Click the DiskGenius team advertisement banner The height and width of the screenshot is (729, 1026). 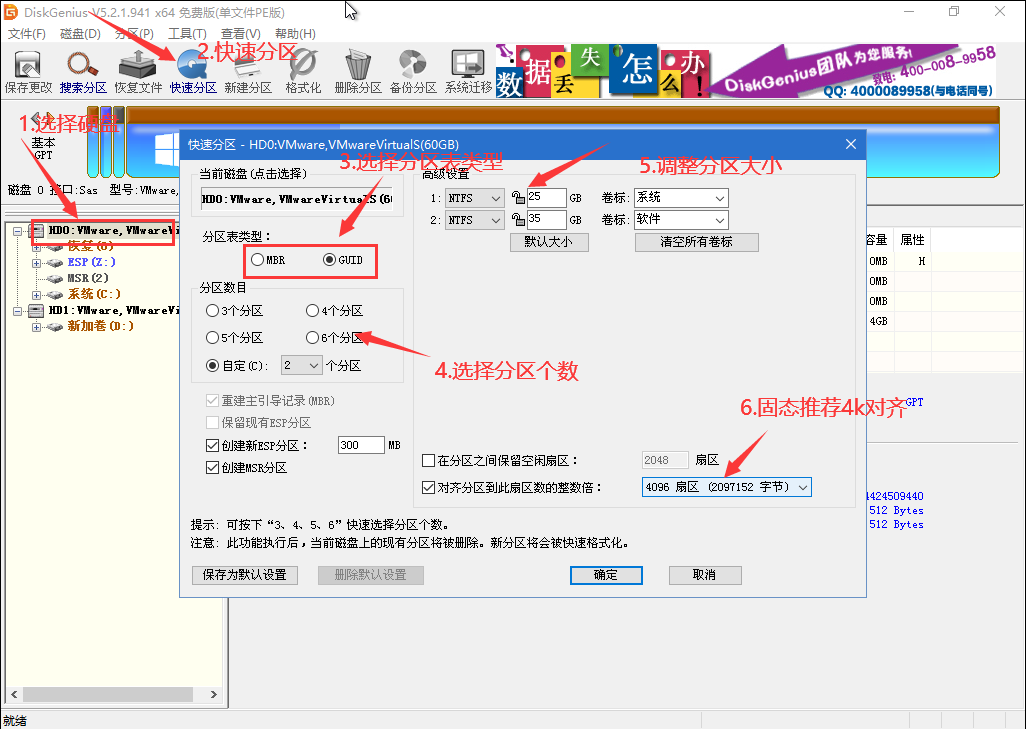(x=746, y=71)
